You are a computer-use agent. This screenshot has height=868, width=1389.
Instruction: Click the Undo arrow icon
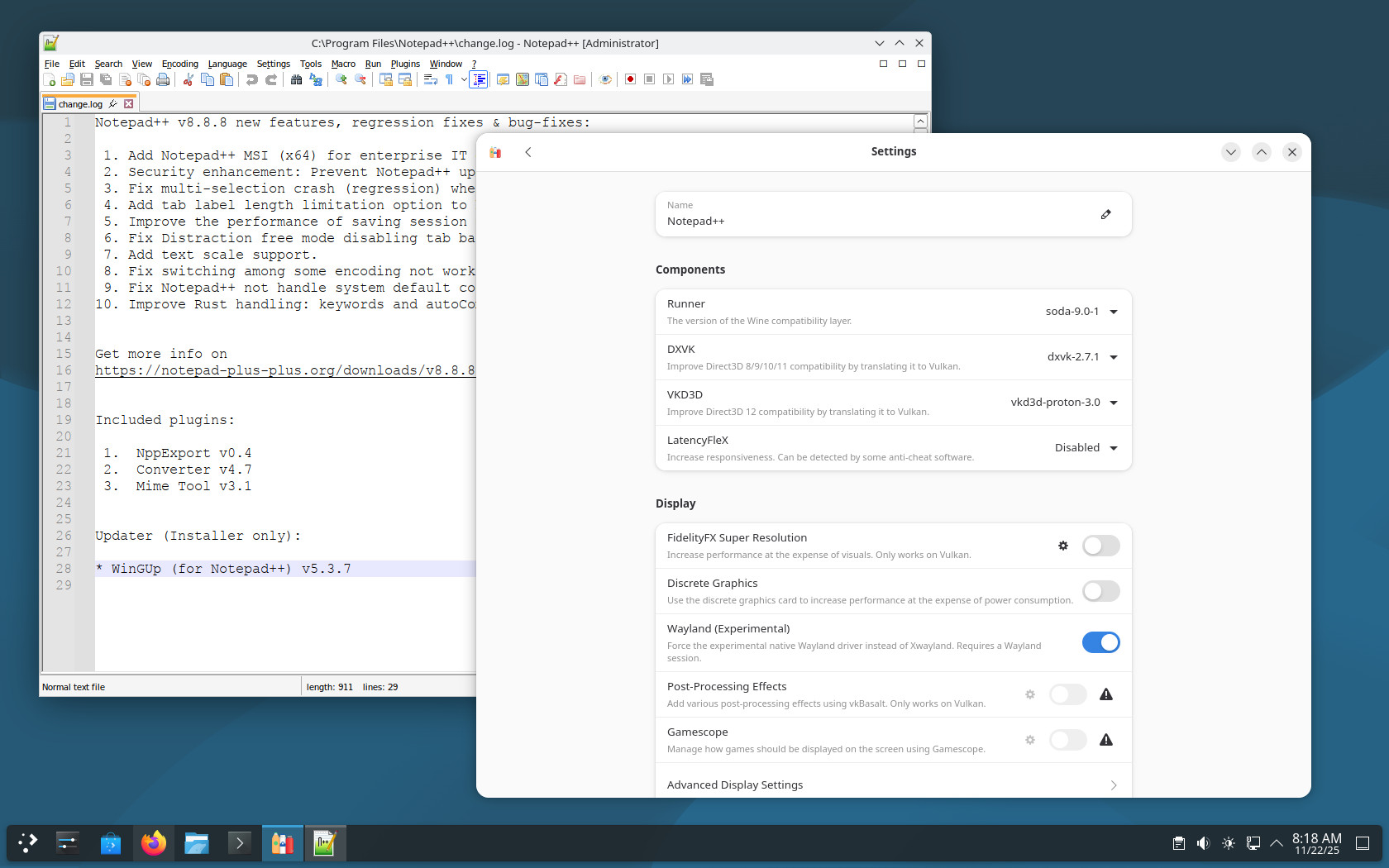tap(252, 79)
